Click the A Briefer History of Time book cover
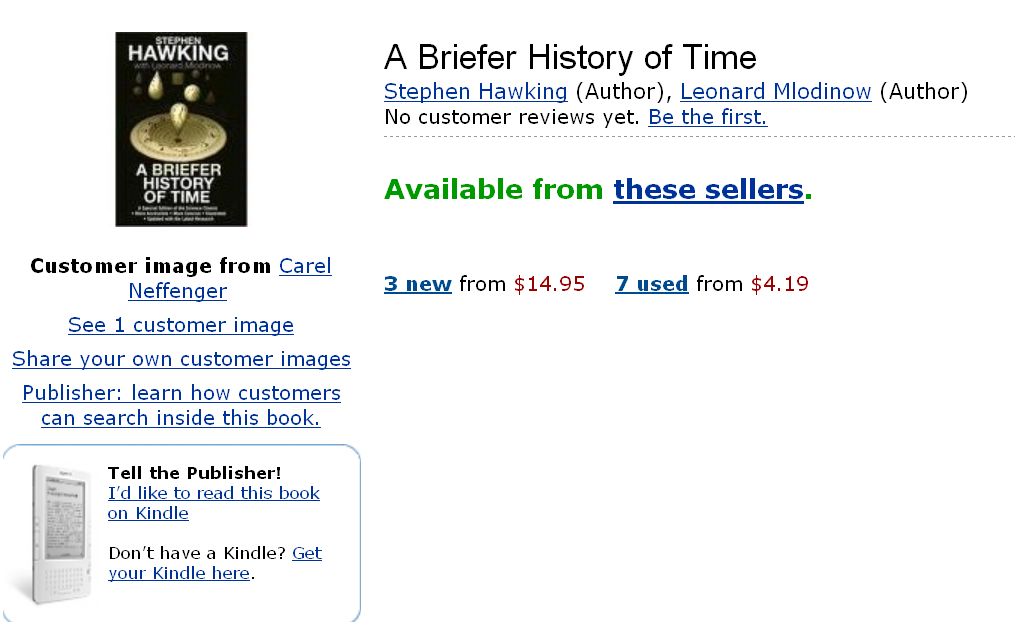Image resolution: width=1018 pixels, height=625 pixels. (x=181, y=129)
